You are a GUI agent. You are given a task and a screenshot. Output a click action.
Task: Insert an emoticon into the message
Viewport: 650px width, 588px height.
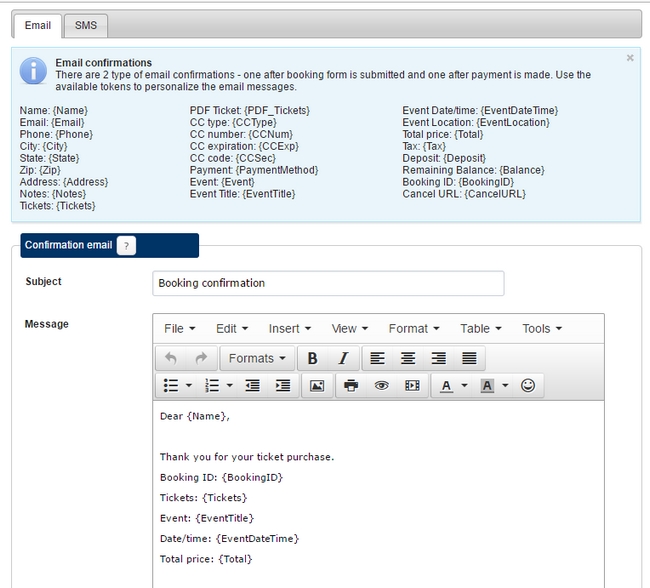click(528, 385)
